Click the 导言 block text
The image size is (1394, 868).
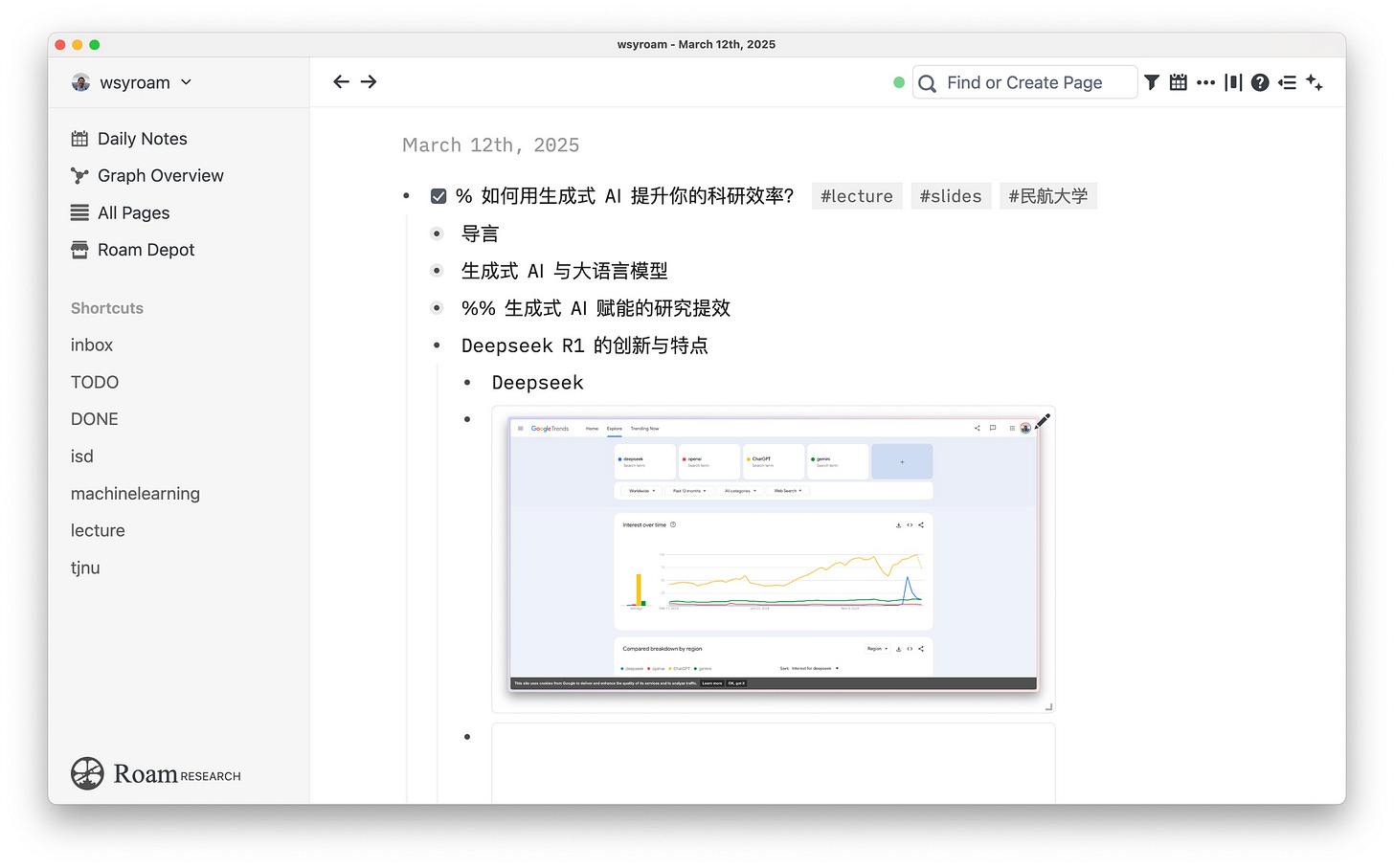click(480, 234)
